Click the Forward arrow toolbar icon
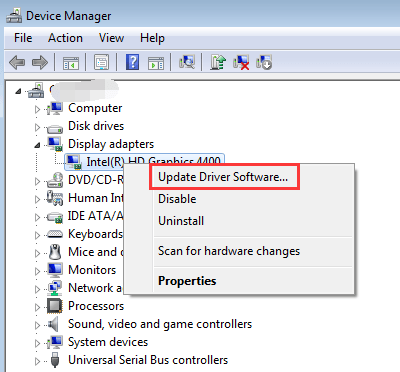The image size is (400, 372). pos(40,63)
